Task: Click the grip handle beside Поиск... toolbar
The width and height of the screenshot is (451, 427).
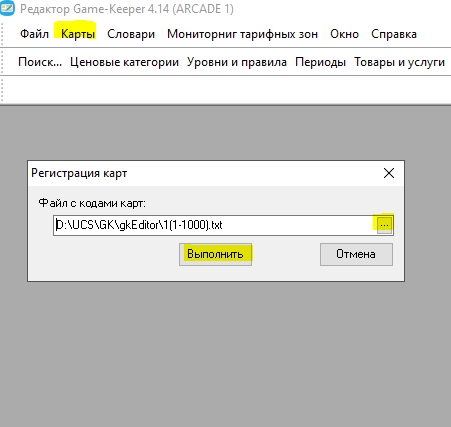Action: (x=2, y=62)
